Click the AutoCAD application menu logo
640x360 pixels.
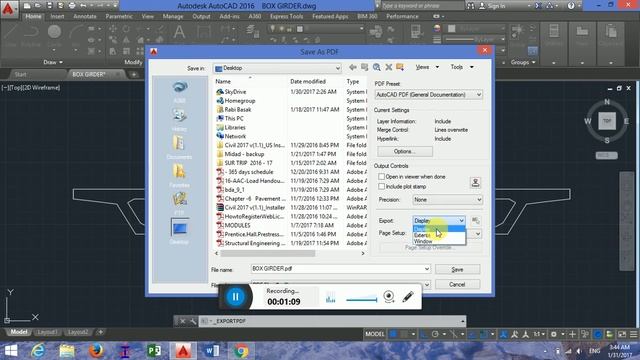click(8, 9)
